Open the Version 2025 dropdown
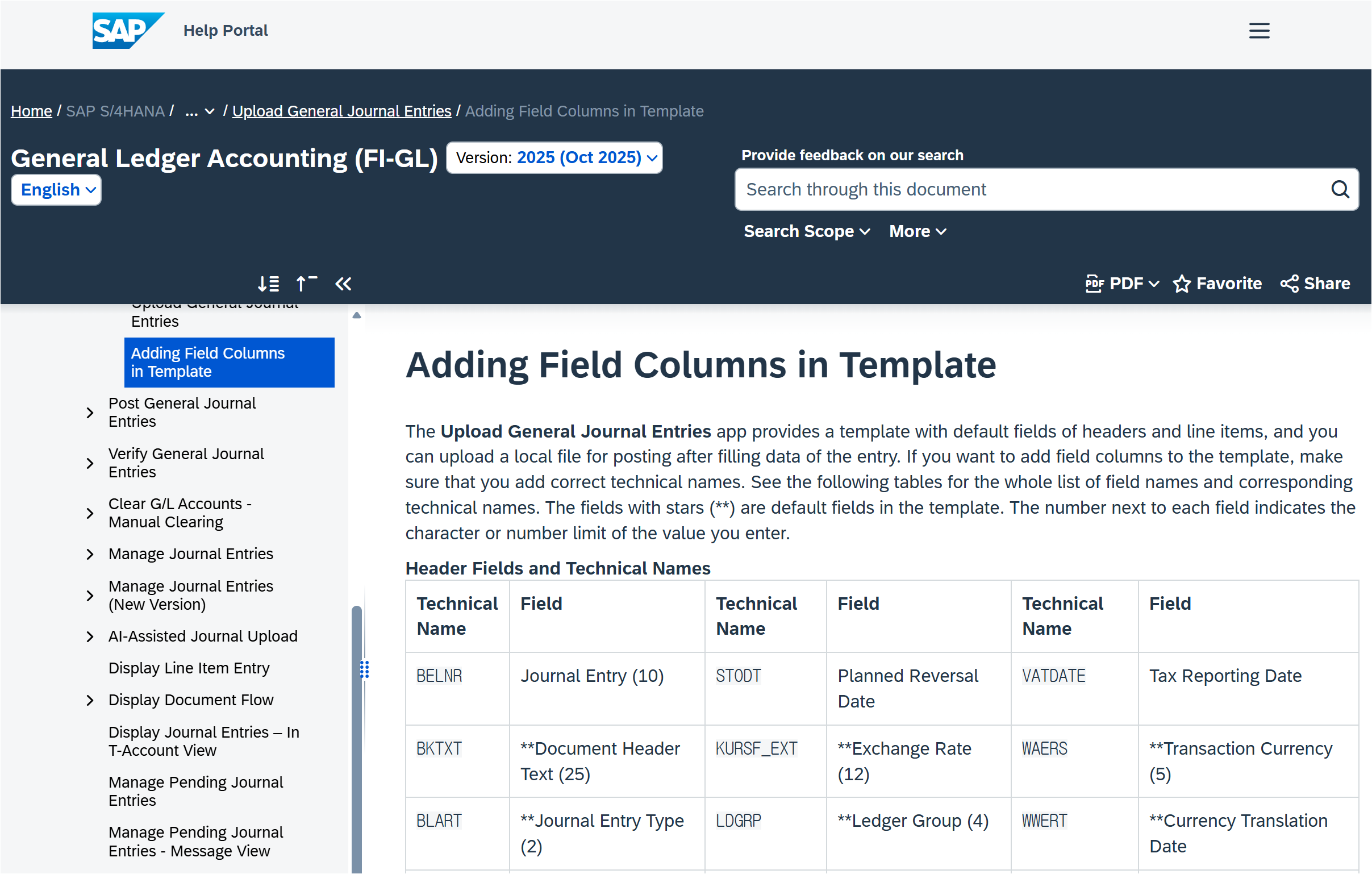 click(x=554, y=158)
